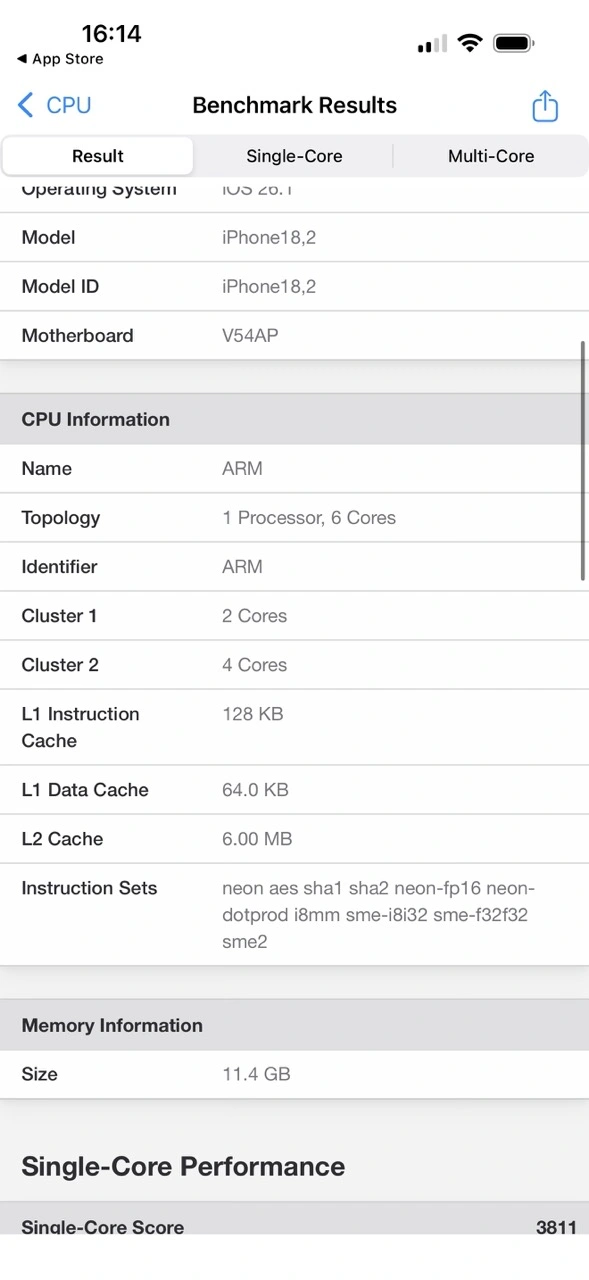Select the Instruction Sets row
The width and height of the screenshot is (589, 1280).
click(294, 914)
